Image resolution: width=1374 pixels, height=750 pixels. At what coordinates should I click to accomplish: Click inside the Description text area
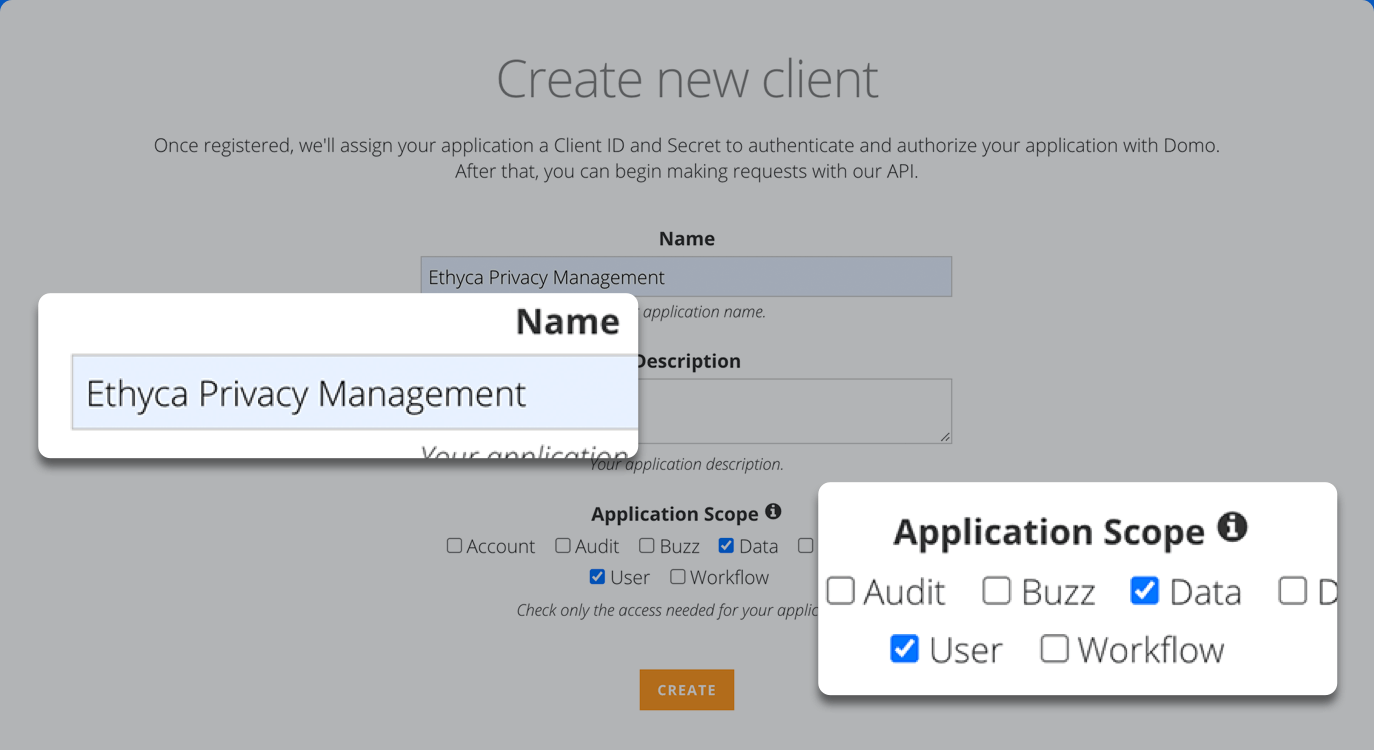(794, 410)
